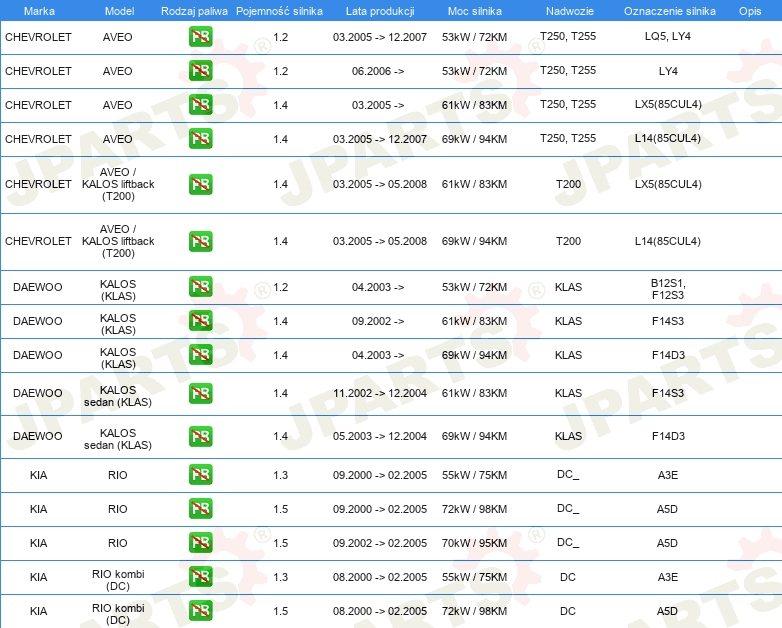
Task: Click the Oznaczenie silnika column header
Action: click(x=669, y=11)
